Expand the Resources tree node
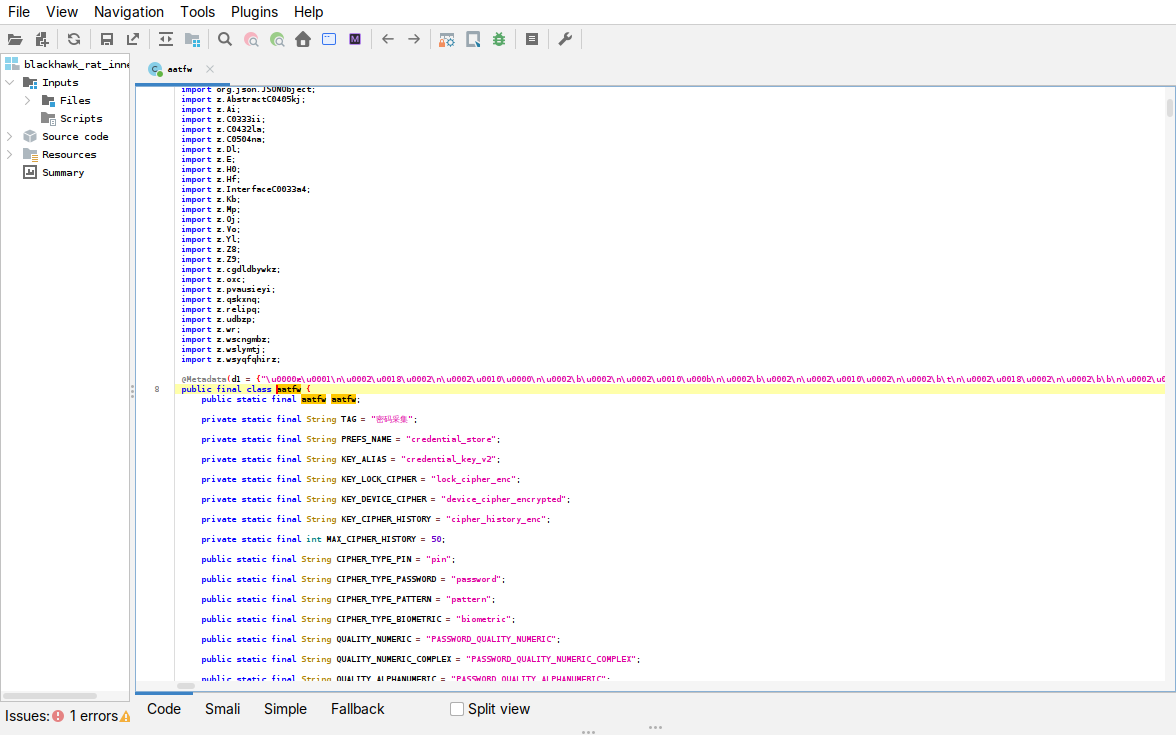1176x735 pixels. pos(10,154)
